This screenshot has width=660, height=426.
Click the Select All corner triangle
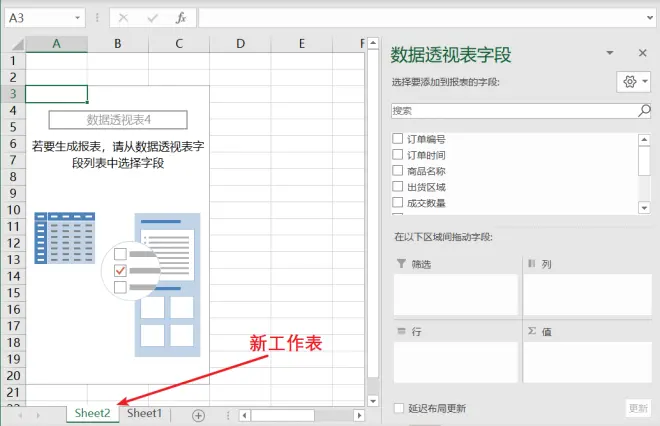coord(17,44)
